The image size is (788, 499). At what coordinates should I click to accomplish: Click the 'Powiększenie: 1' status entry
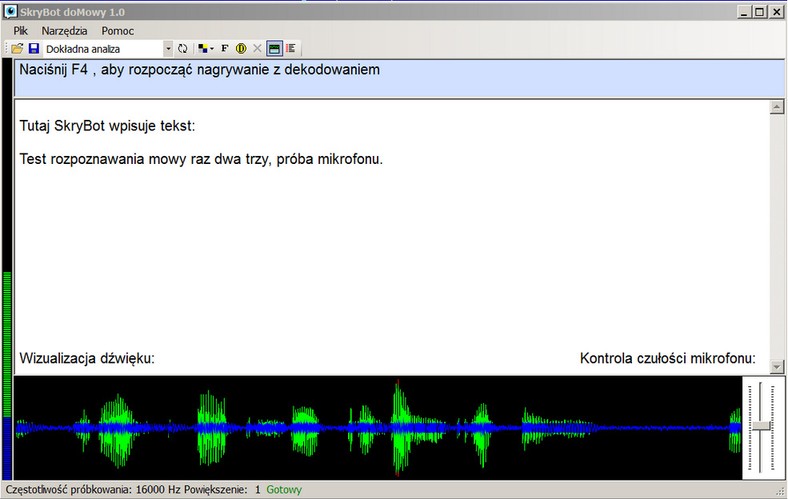(x=222, y=489)
